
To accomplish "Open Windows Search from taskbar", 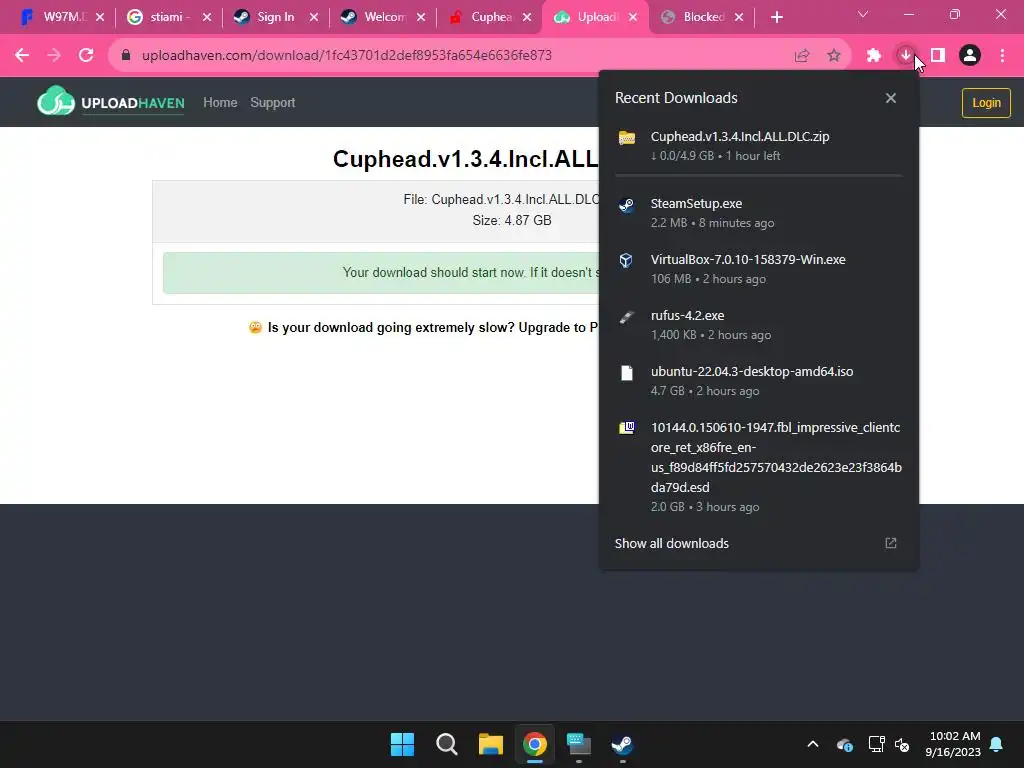I will click(447, 744).
